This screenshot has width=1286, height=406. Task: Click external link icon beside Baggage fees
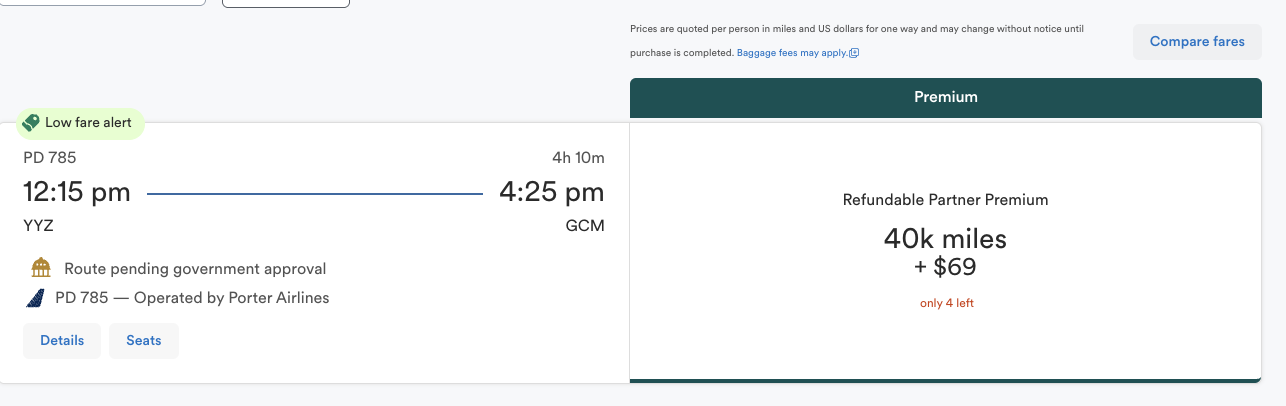tap(854, 53)
